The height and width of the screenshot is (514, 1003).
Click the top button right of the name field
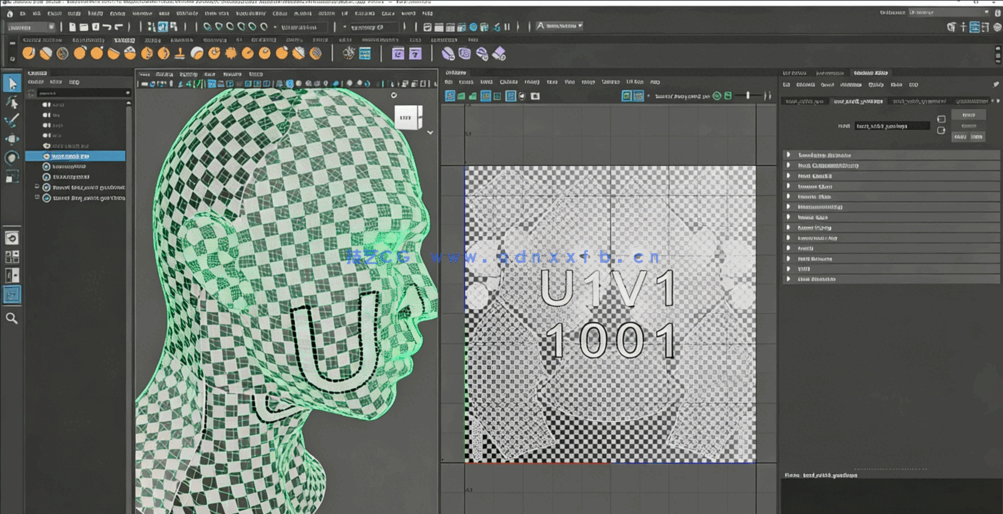967,115
